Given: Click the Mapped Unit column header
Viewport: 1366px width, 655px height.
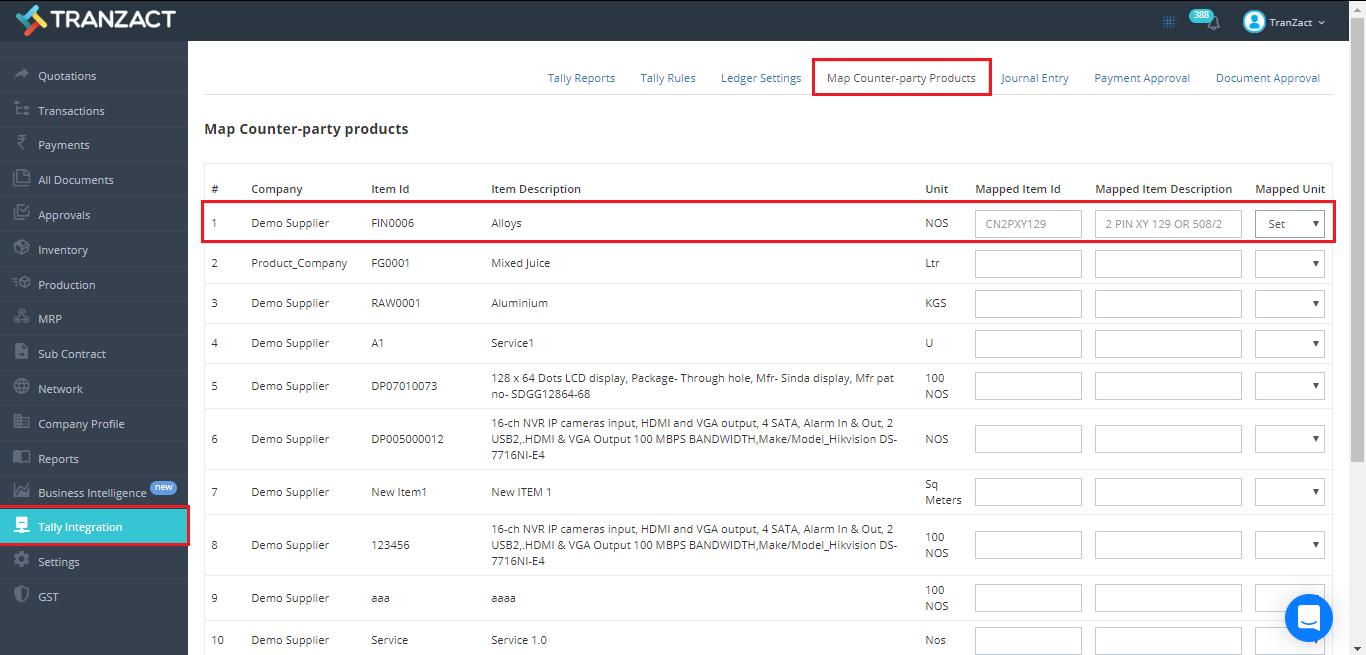Looking at the screenshot, I should tap(1290, 189).
